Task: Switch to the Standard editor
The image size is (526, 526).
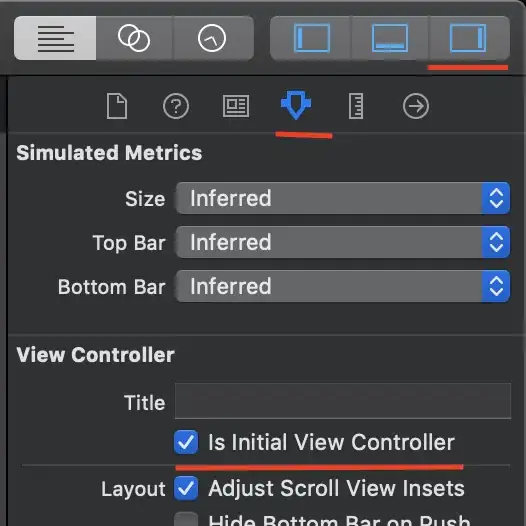Action: pos(55,38)
